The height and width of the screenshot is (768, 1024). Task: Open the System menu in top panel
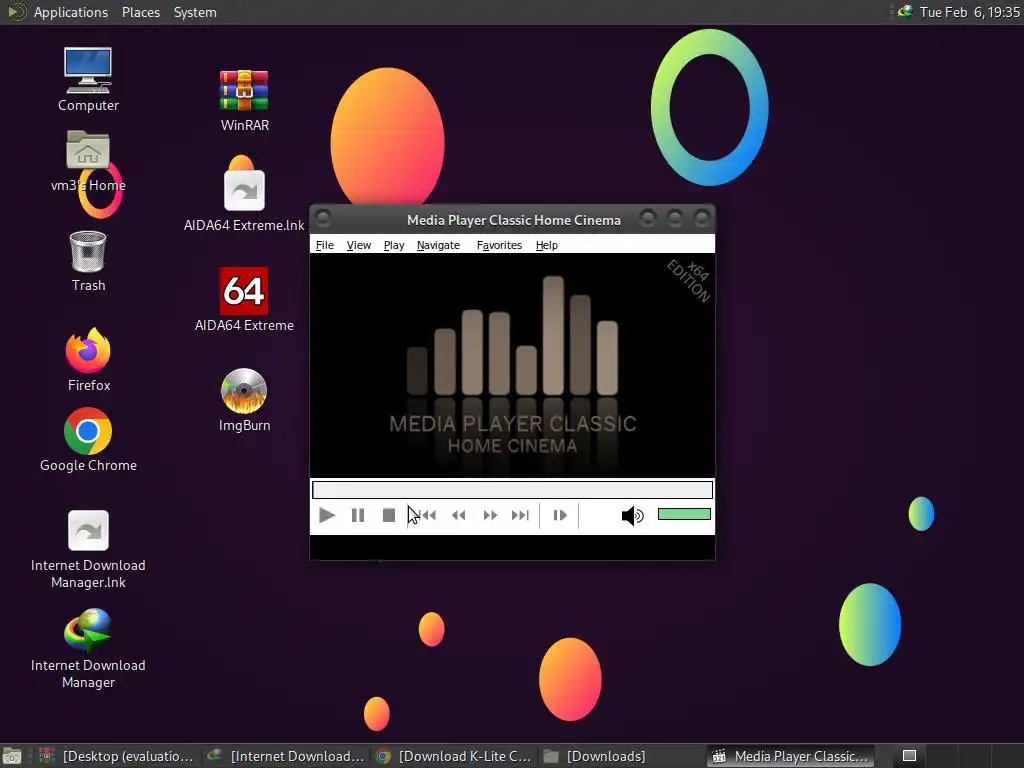[x=195, y=12]
